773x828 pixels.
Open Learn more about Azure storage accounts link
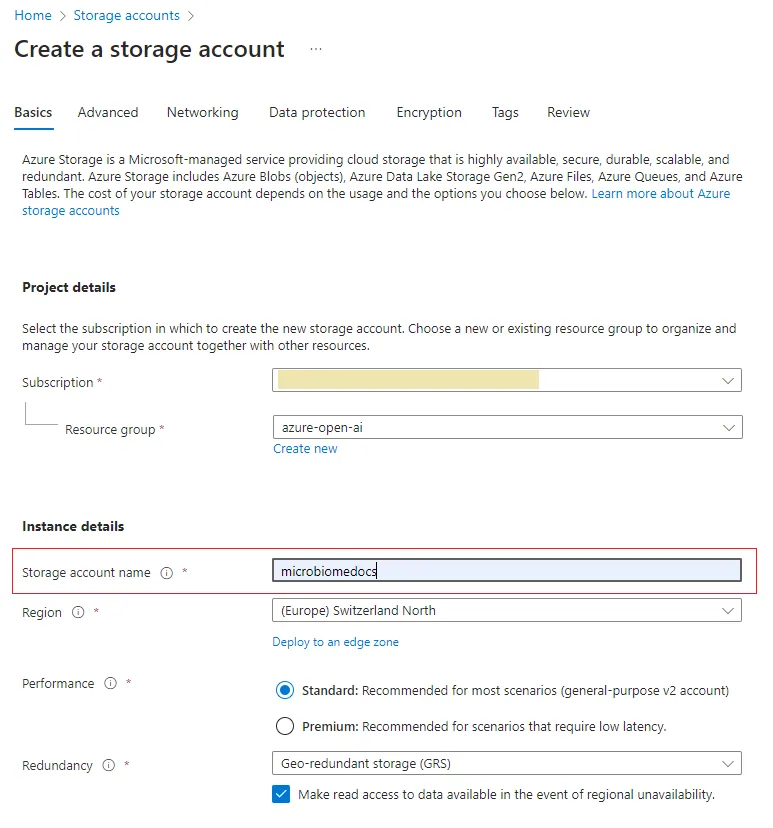click(x=661, y=194)
